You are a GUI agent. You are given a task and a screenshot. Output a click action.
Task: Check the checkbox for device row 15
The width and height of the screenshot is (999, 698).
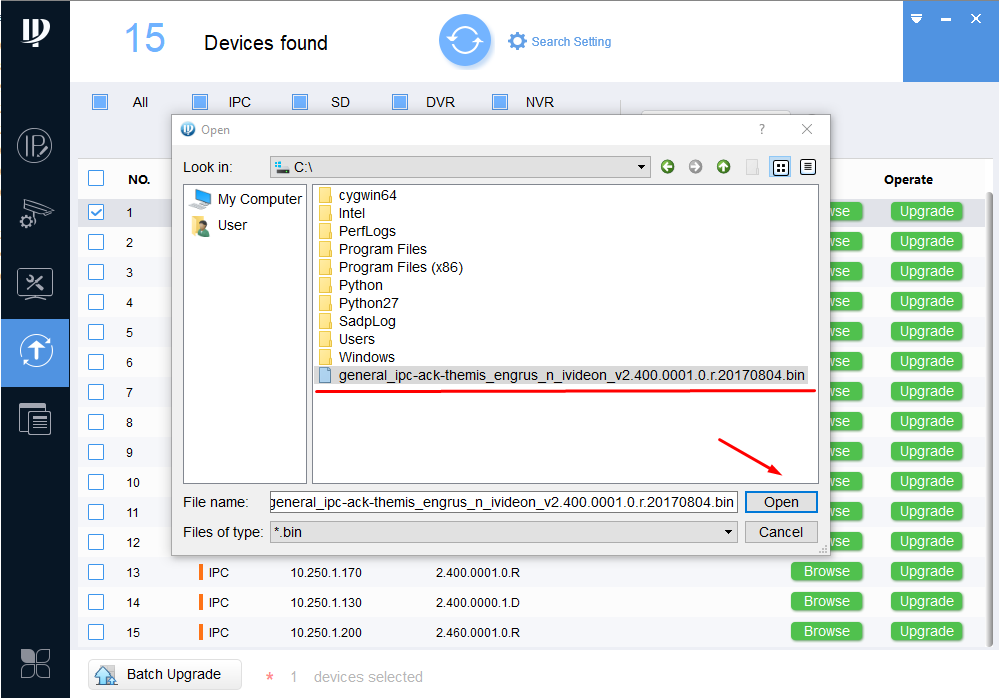[x=96, y=632]
